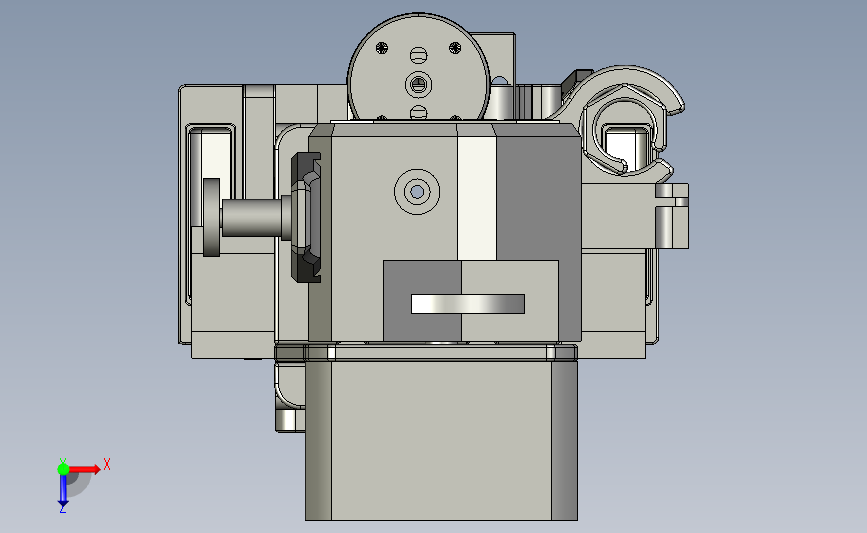Click the red X axis arrow on the triad
This screenshot has width=867, height=533.
(85, 469)
